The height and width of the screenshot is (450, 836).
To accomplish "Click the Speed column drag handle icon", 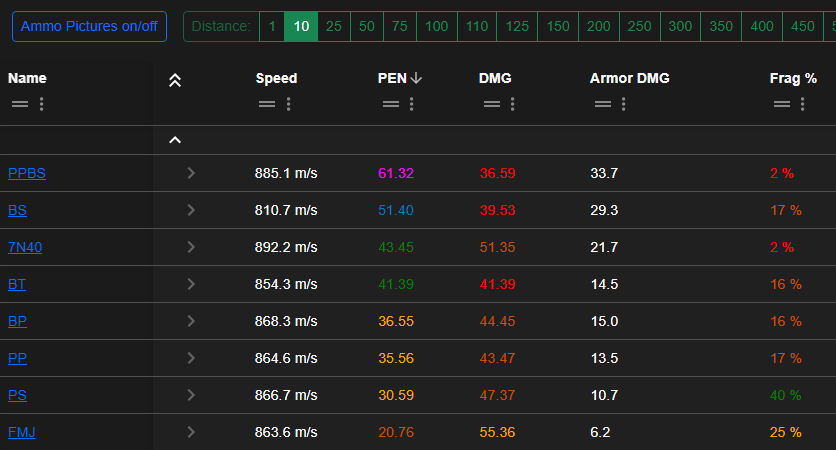I will [x=267, y=104].
